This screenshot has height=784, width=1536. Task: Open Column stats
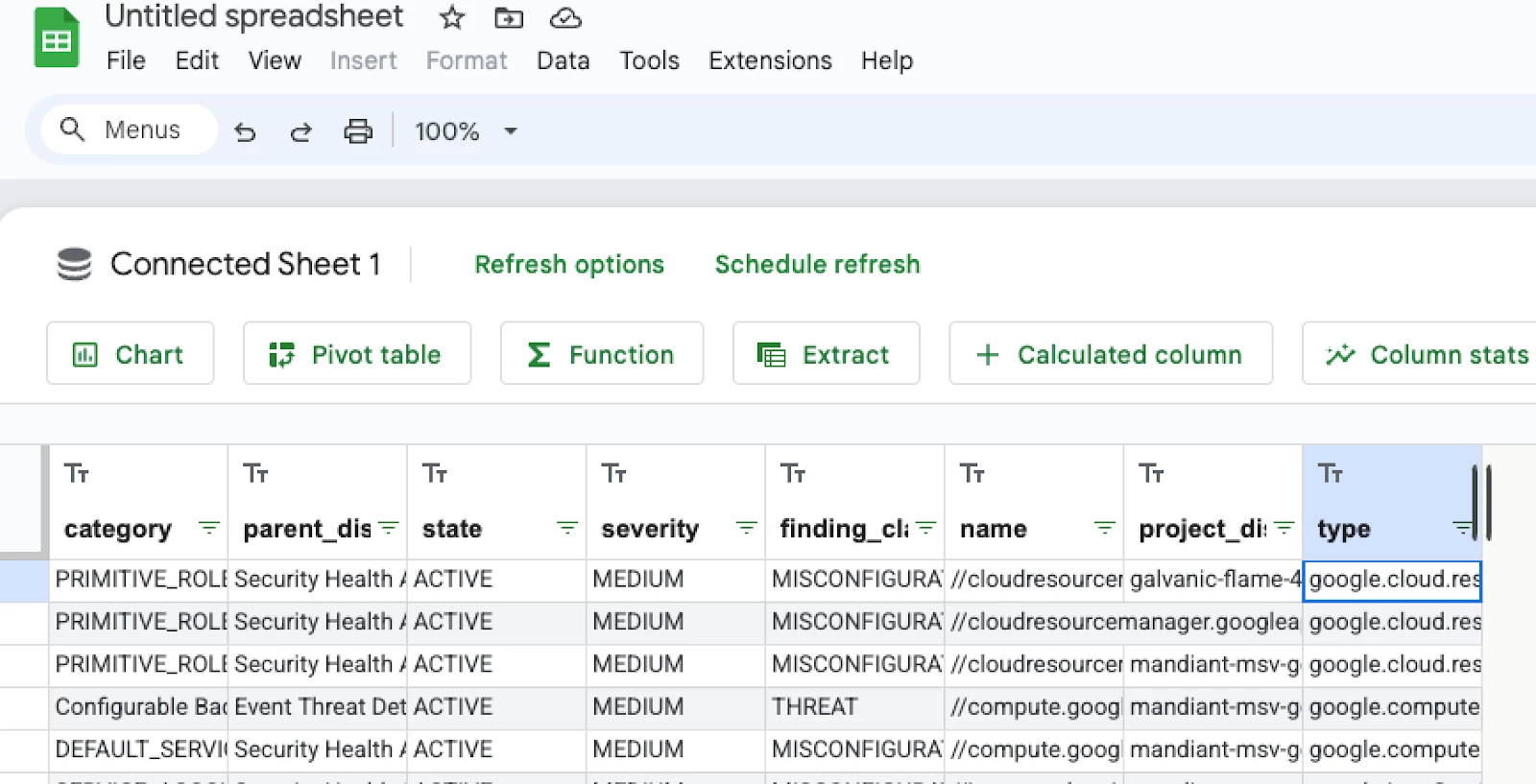(1421, 354)
